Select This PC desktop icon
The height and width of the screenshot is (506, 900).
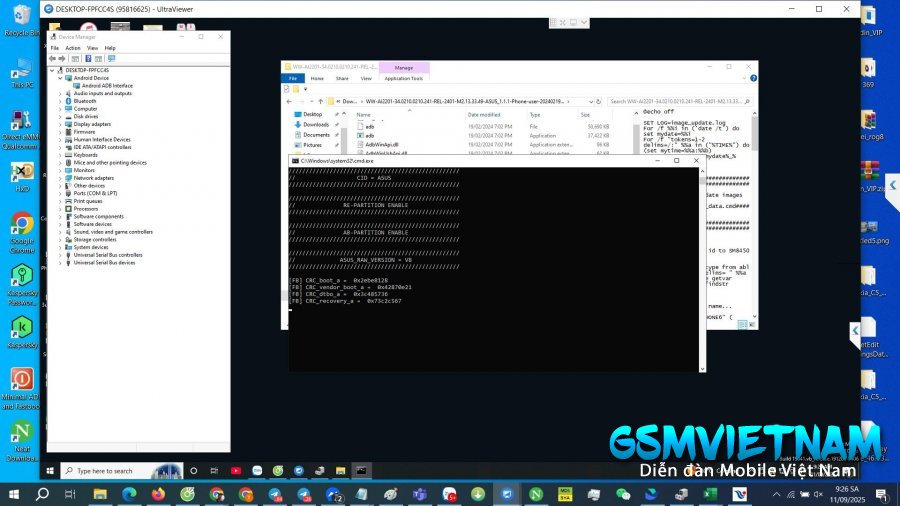click(x=22, y=72)
